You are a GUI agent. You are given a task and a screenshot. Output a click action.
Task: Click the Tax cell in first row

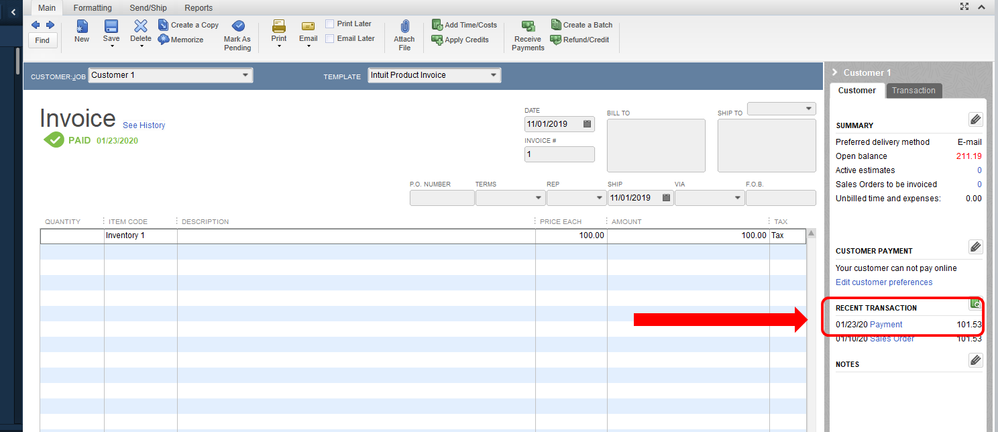point(787,235)
